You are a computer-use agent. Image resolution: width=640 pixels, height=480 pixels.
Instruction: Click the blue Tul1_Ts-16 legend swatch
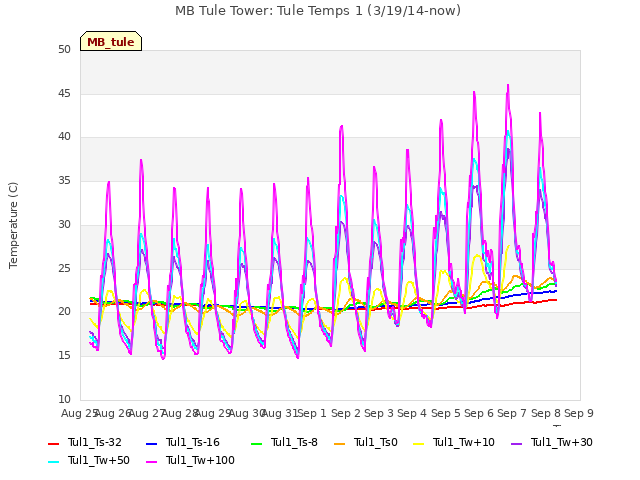pyautogui.click(x=151, y=443)
